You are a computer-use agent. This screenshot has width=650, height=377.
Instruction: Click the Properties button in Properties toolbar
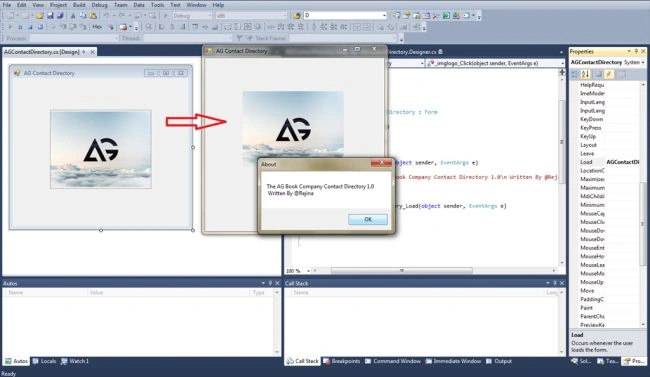pos(598,74)
